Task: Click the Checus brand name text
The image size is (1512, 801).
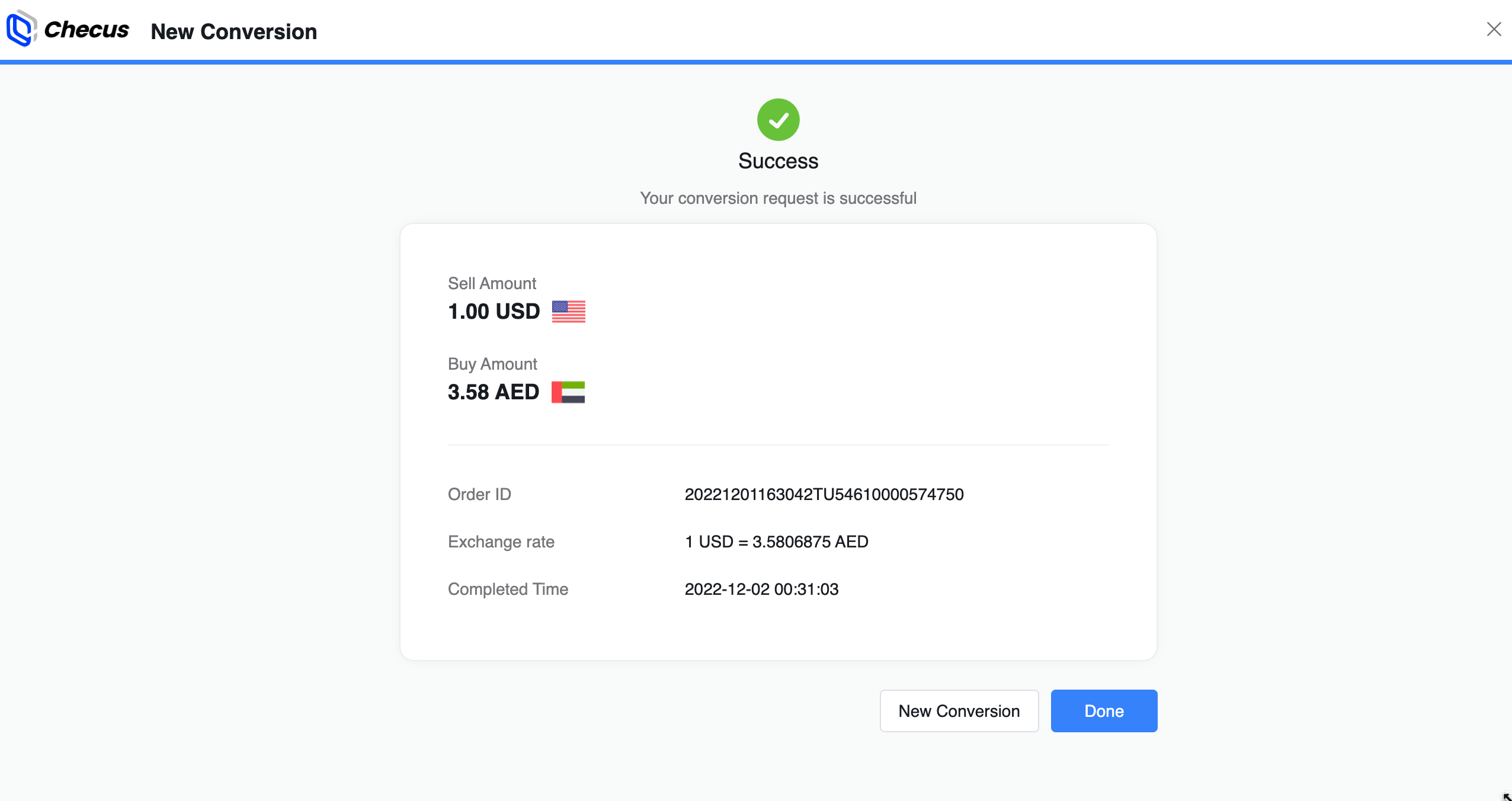Action: (87, 30)
